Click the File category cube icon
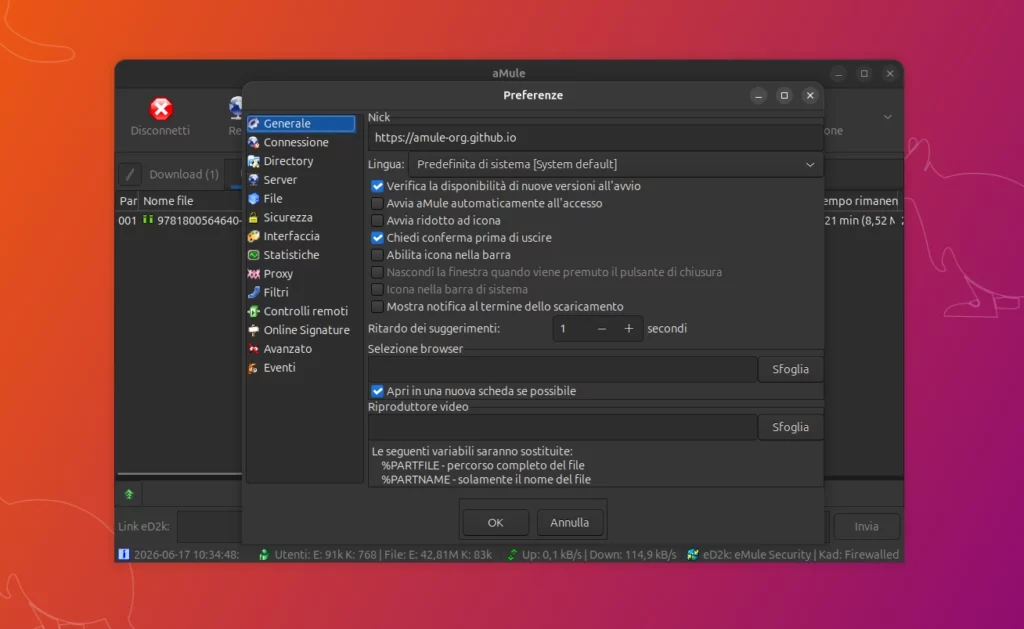 tap(253, 199)
